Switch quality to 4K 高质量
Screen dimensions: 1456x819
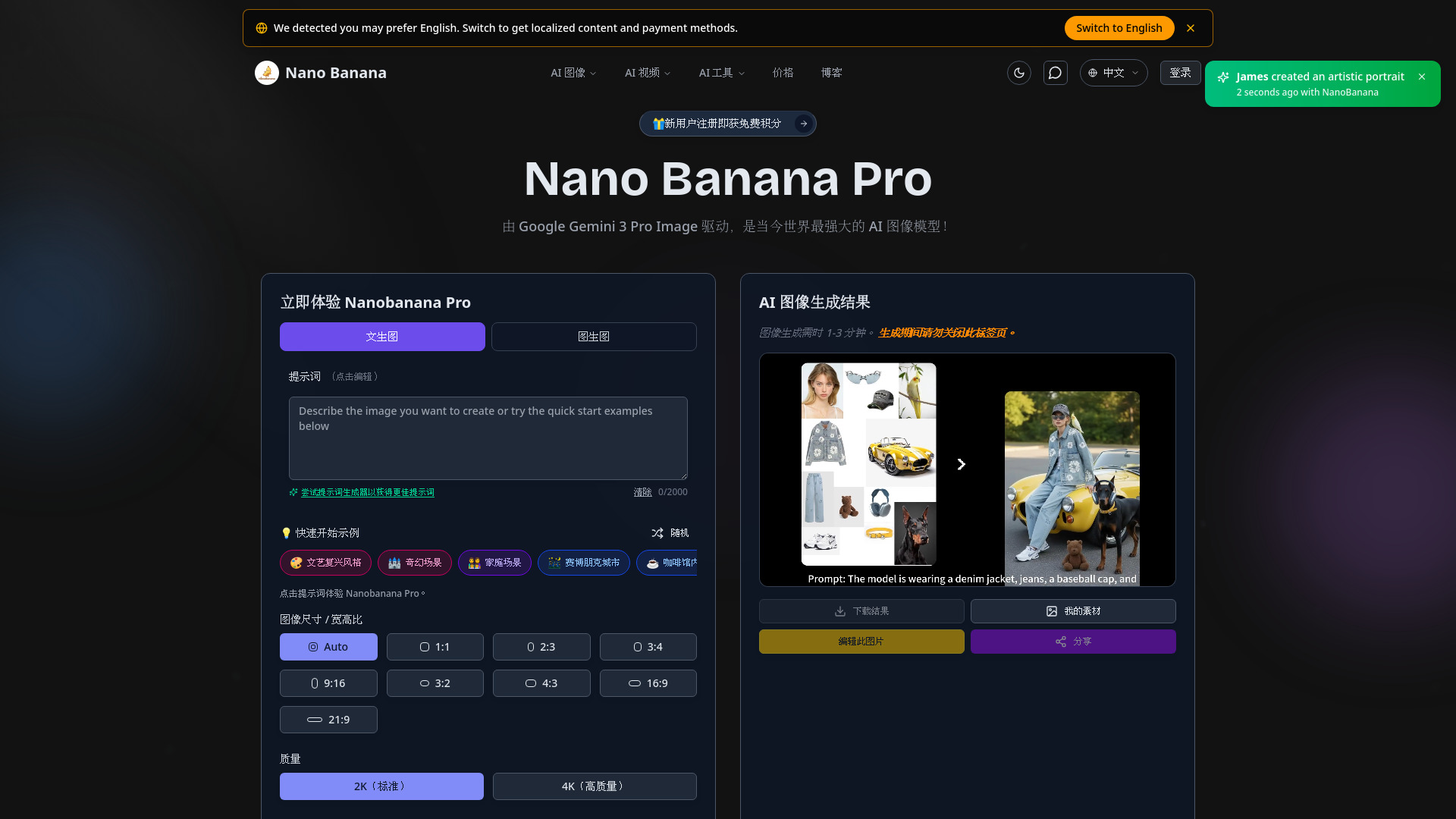[x=595, y=786]
